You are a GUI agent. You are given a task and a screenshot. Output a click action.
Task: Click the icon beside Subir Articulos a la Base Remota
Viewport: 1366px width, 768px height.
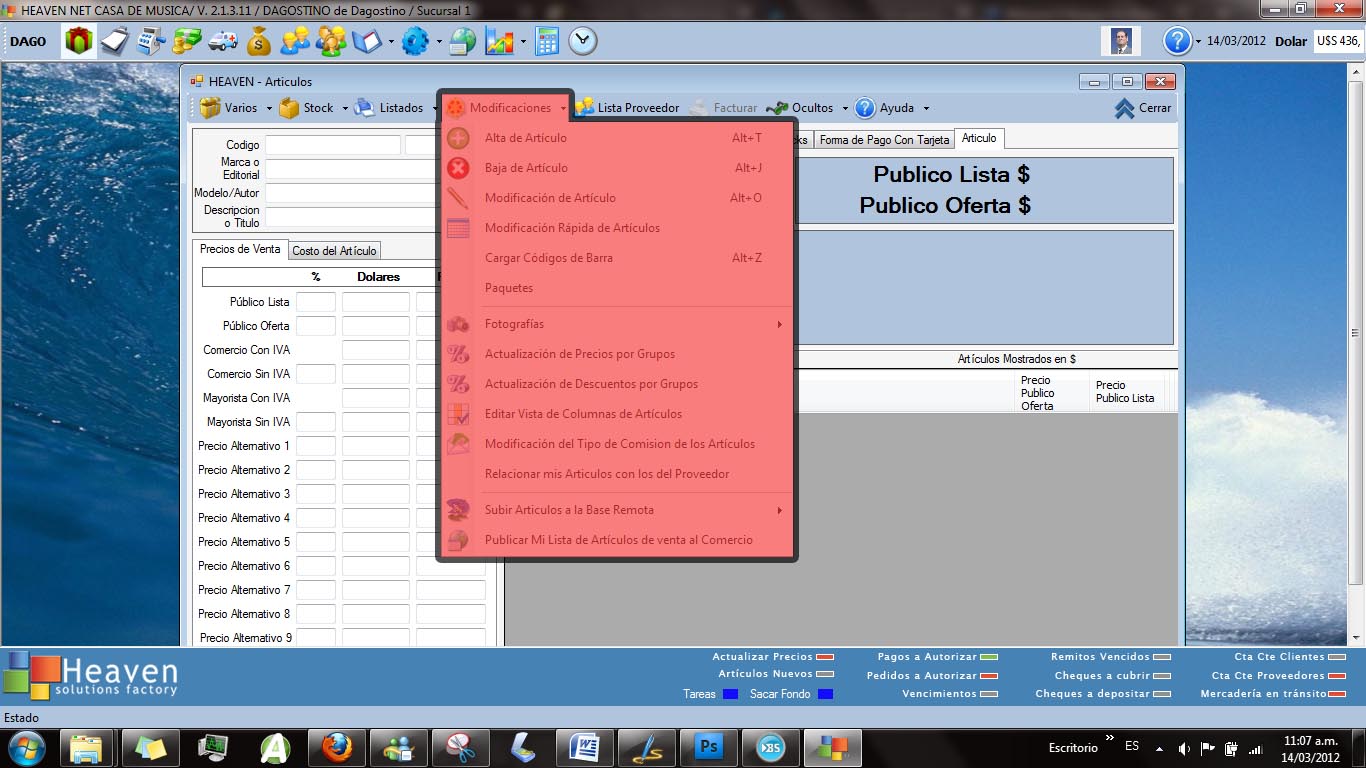coord(458,510)
